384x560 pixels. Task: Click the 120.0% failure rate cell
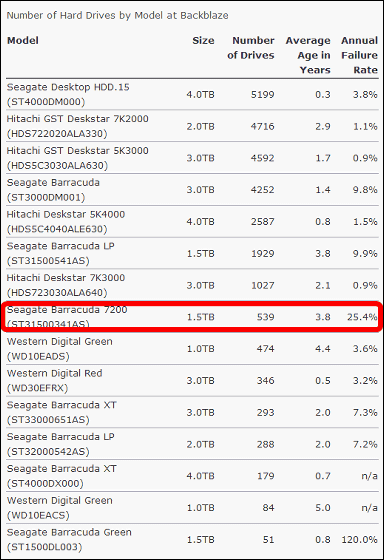359,539
